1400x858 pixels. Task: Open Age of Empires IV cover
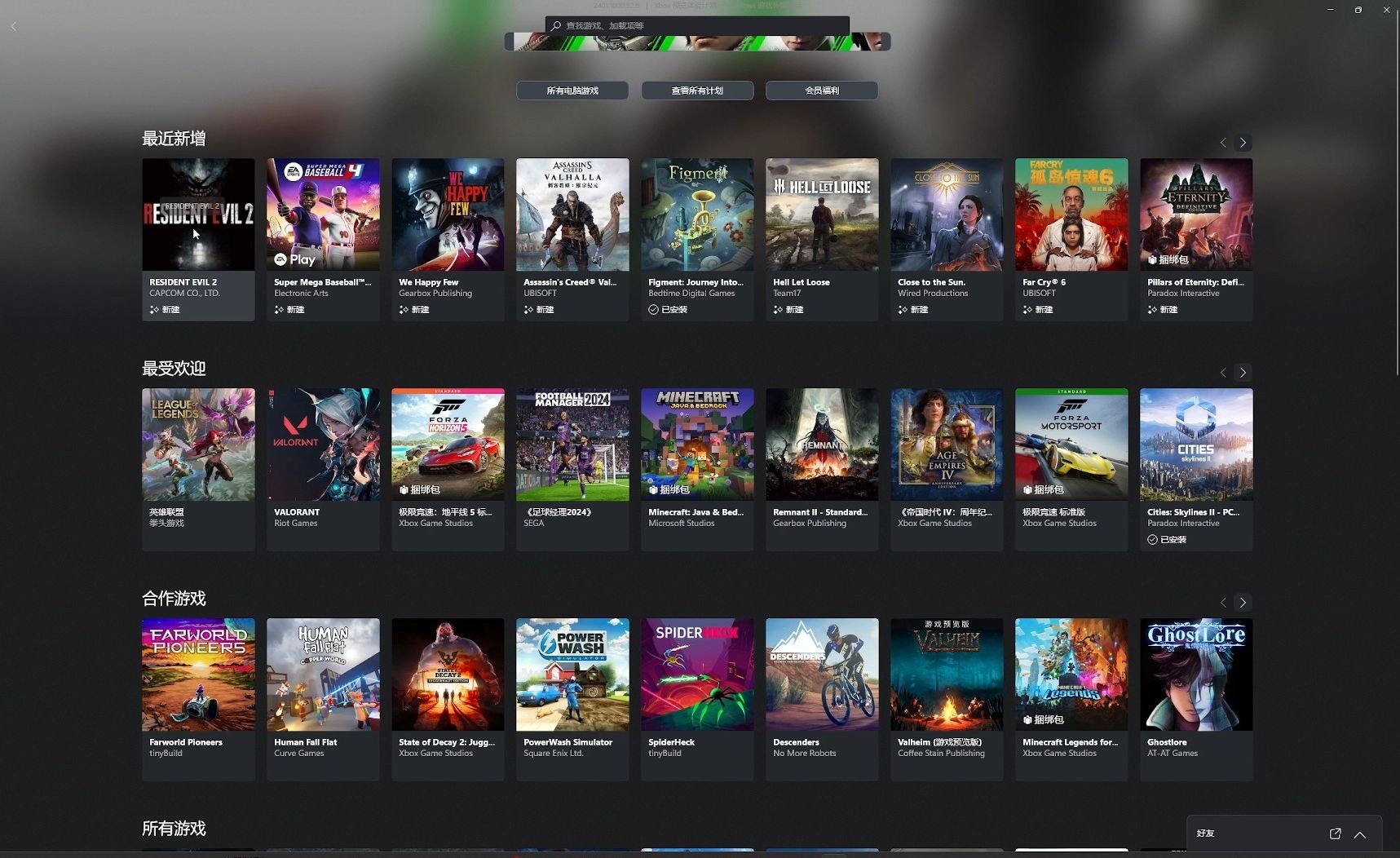[x=947, y=444]
